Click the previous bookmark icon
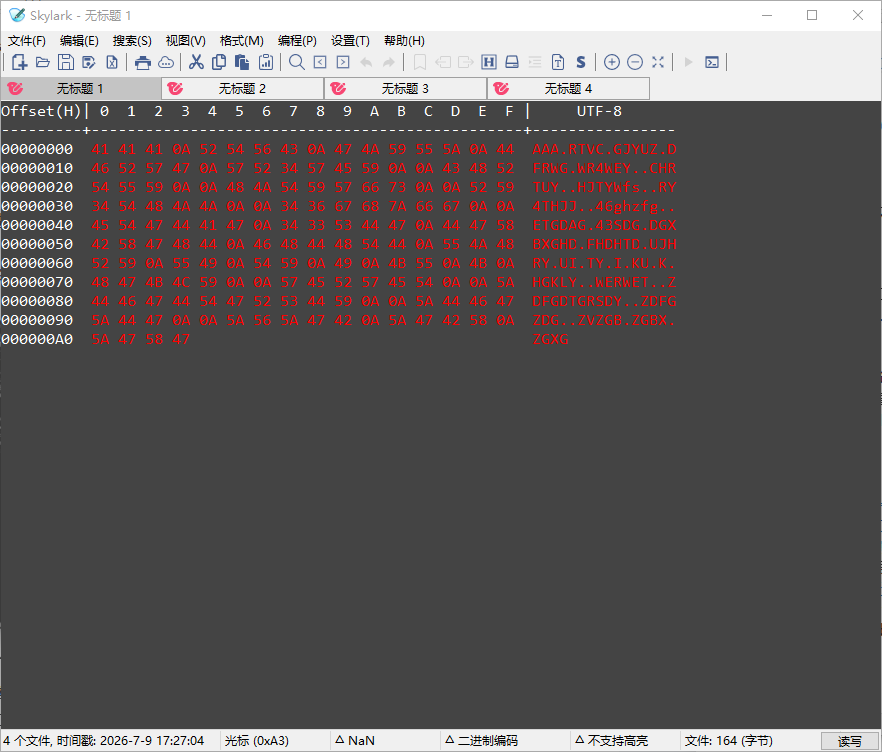 point(443,62)
